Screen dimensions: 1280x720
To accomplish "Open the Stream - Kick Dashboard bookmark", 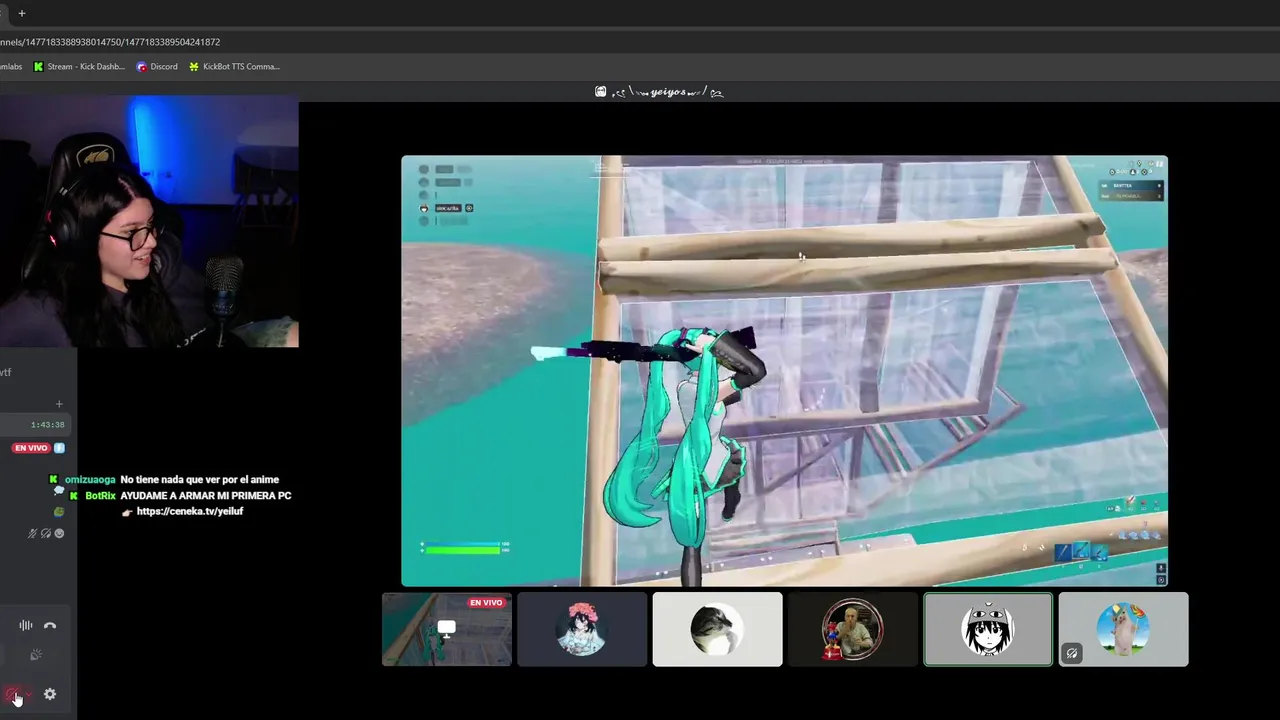I will coord(79,67).
